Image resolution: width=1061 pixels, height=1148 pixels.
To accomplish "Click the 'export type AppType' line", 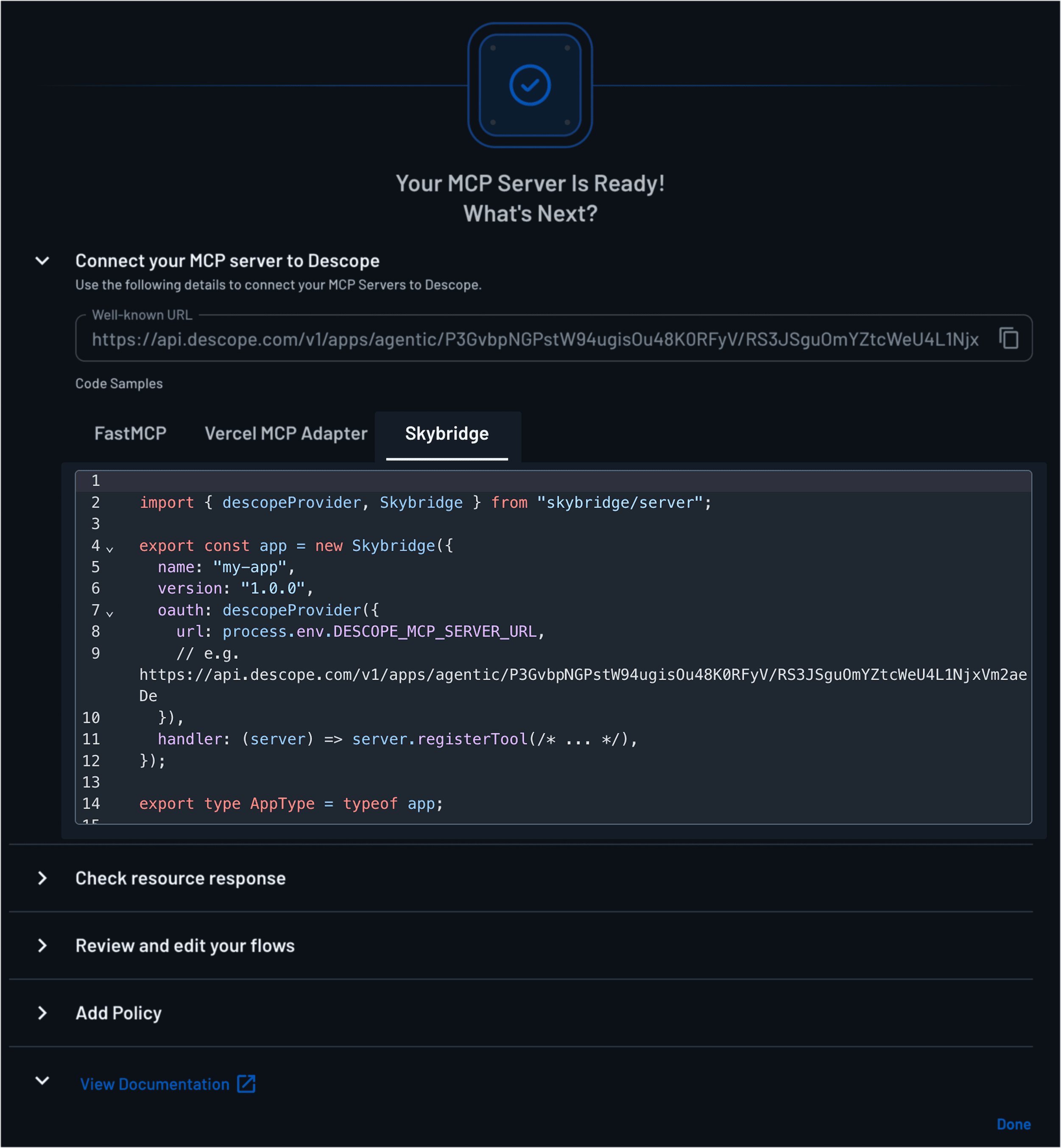I will point(291,804).
